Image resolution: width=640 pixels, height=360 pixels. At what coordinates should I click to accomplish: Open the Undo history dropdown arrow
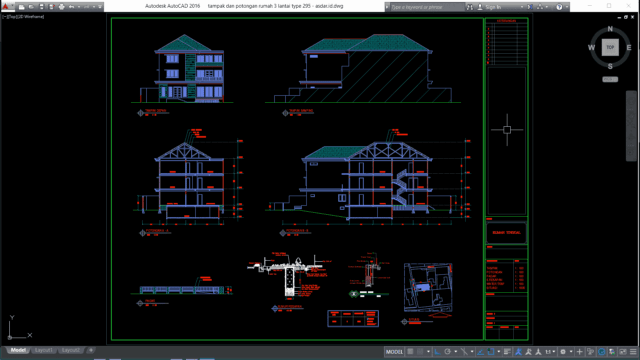[79, 7]
